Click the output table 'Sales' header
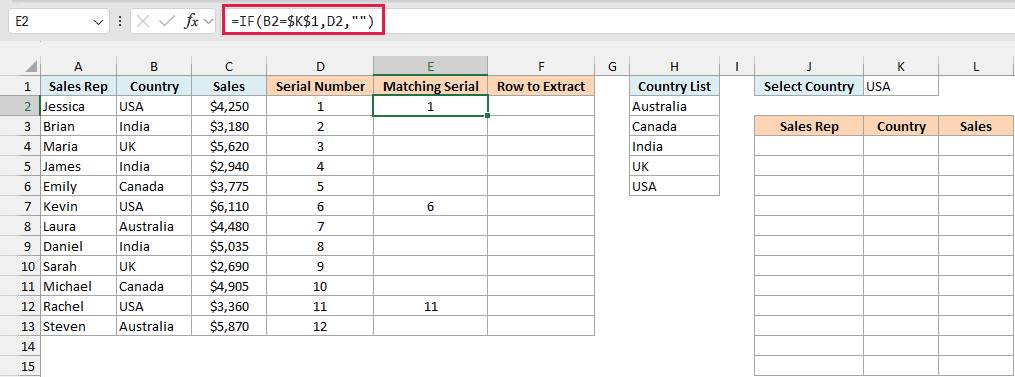The width and height of the screenshot is (1015, 377). tap(976, 126)
